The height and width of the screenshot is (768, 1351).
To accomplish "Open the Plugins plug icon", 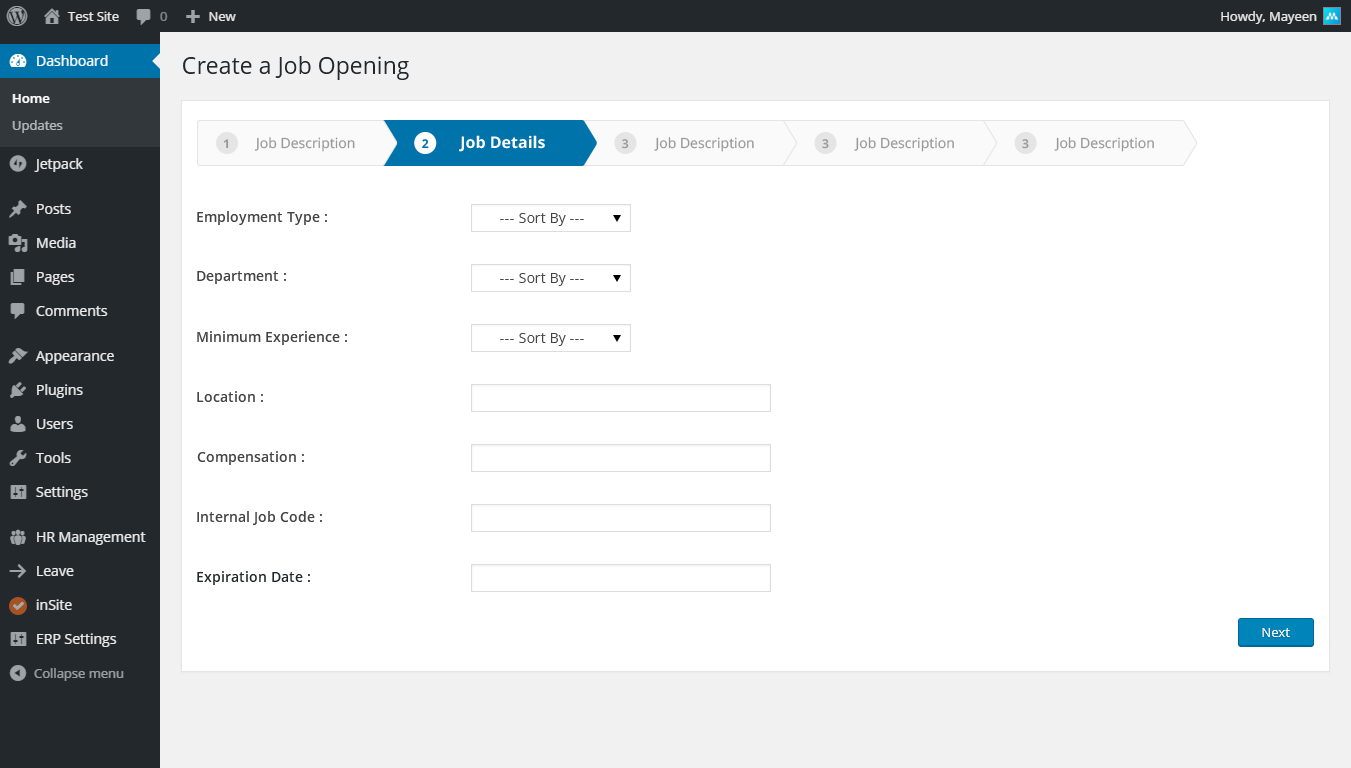I will point(17,389).
